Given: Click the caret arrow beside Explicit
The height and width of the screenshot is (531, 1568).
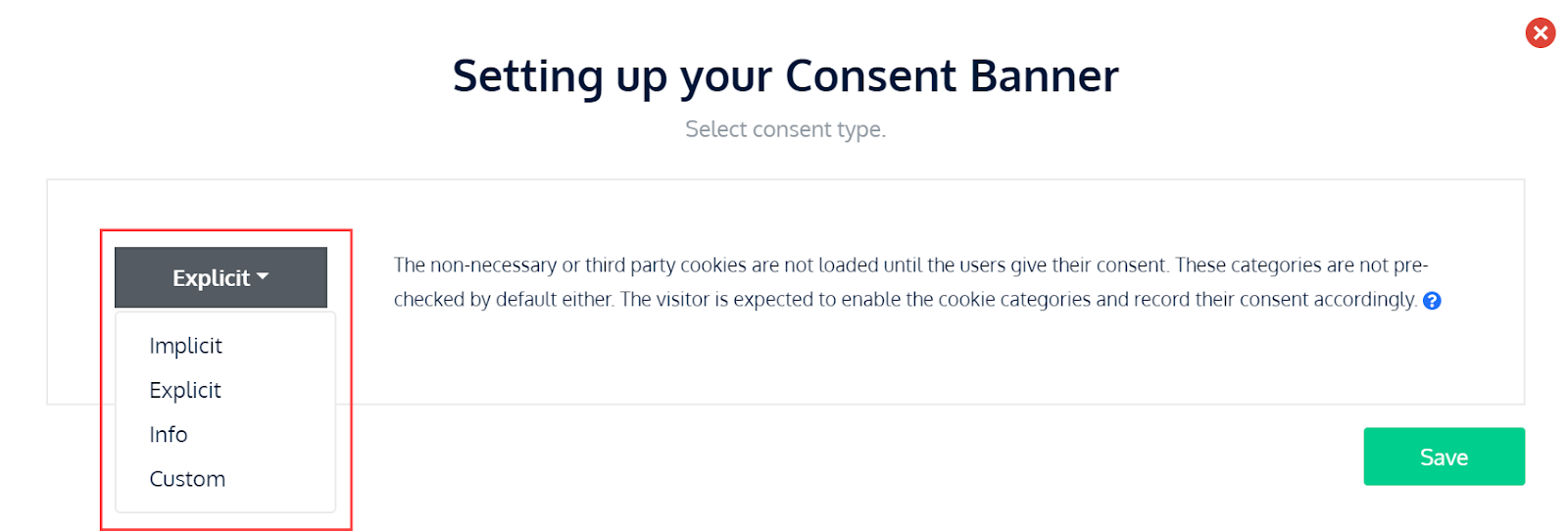Looking at the screenshot, I should click(263, 277).
